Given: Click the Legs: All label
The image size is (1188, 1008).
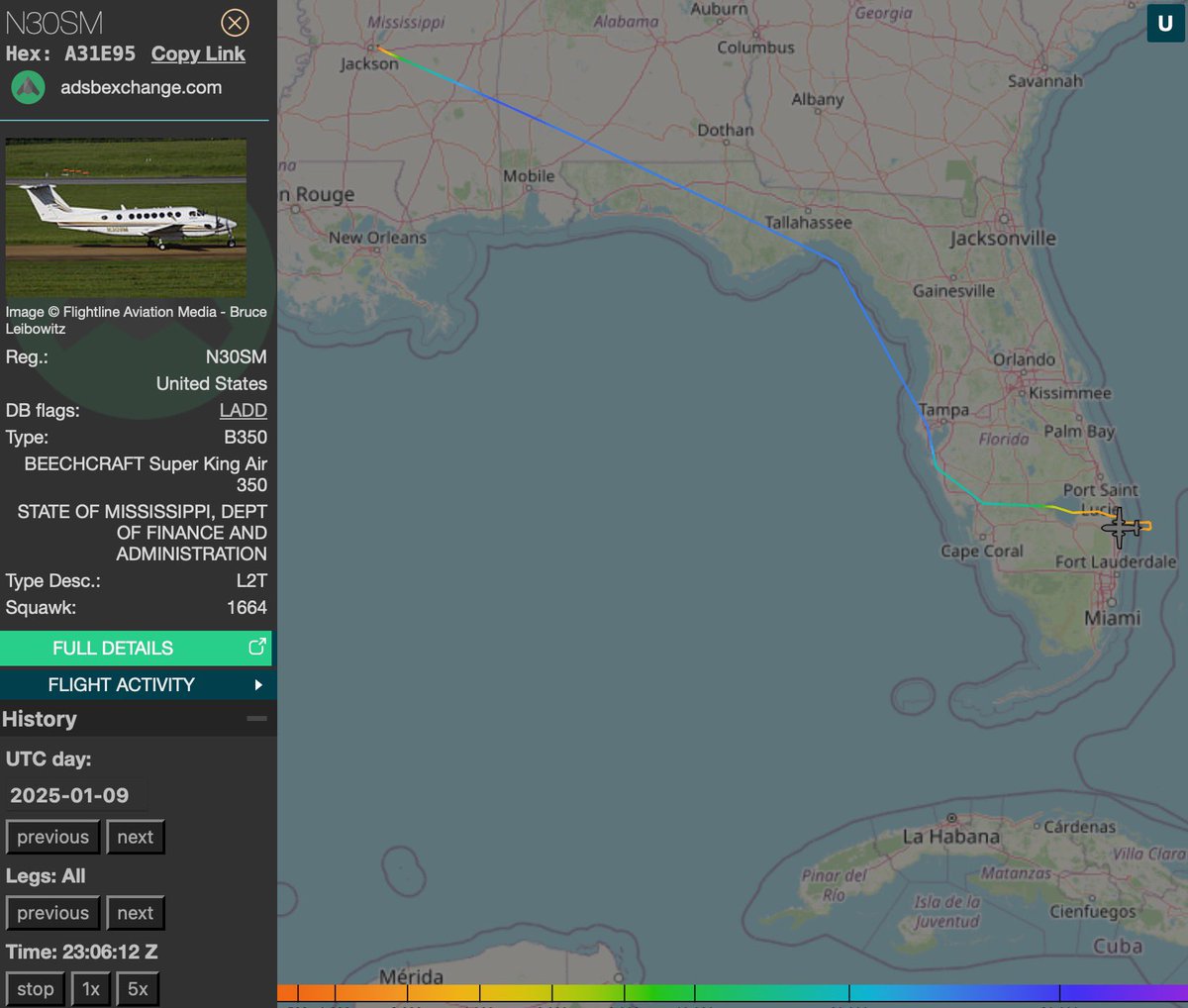Looking at the screenshot, I should point(46,875).
